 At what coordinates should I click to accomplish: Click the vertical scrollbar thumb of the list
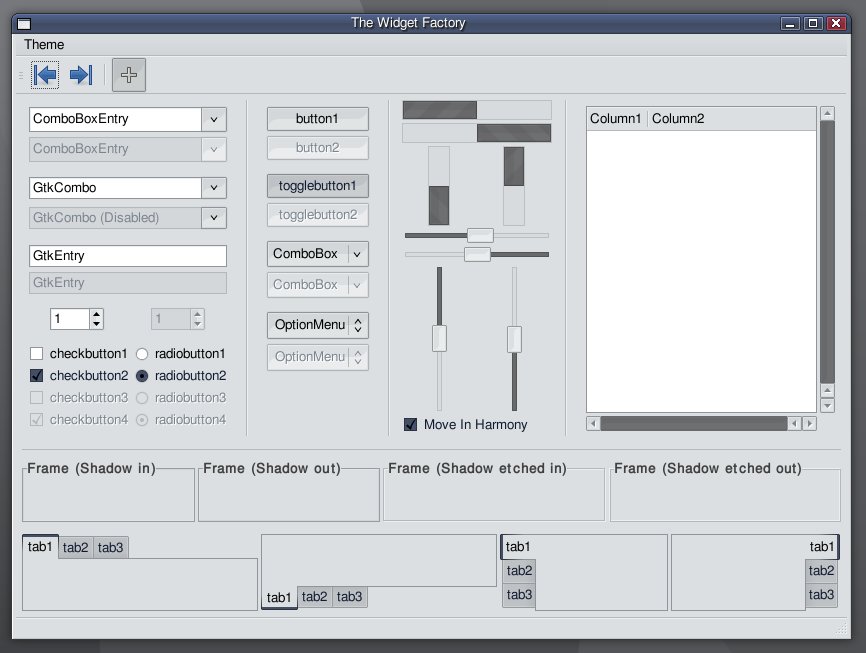[827, 252]
